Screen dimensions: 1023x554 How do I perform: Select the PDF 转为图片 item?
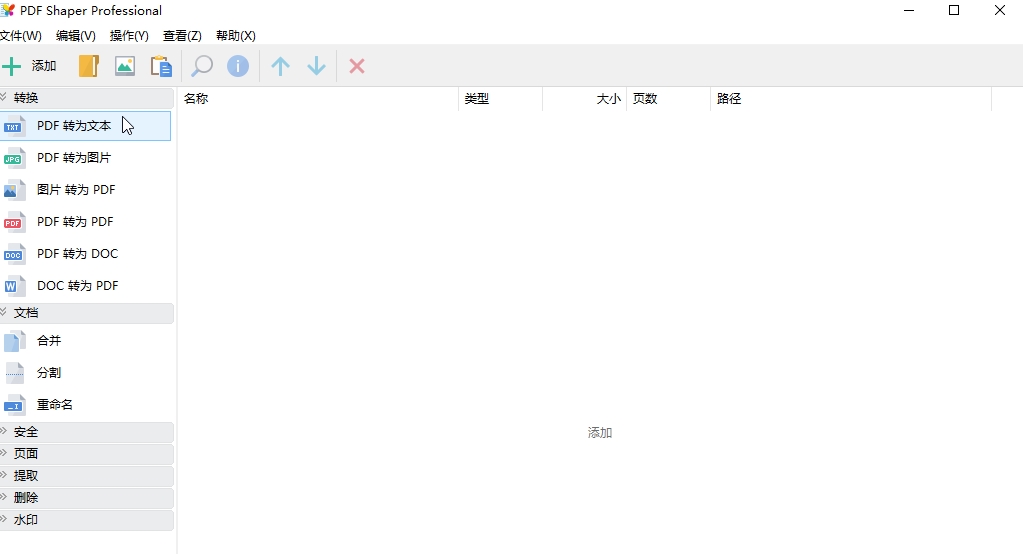[x=85, y=157]
